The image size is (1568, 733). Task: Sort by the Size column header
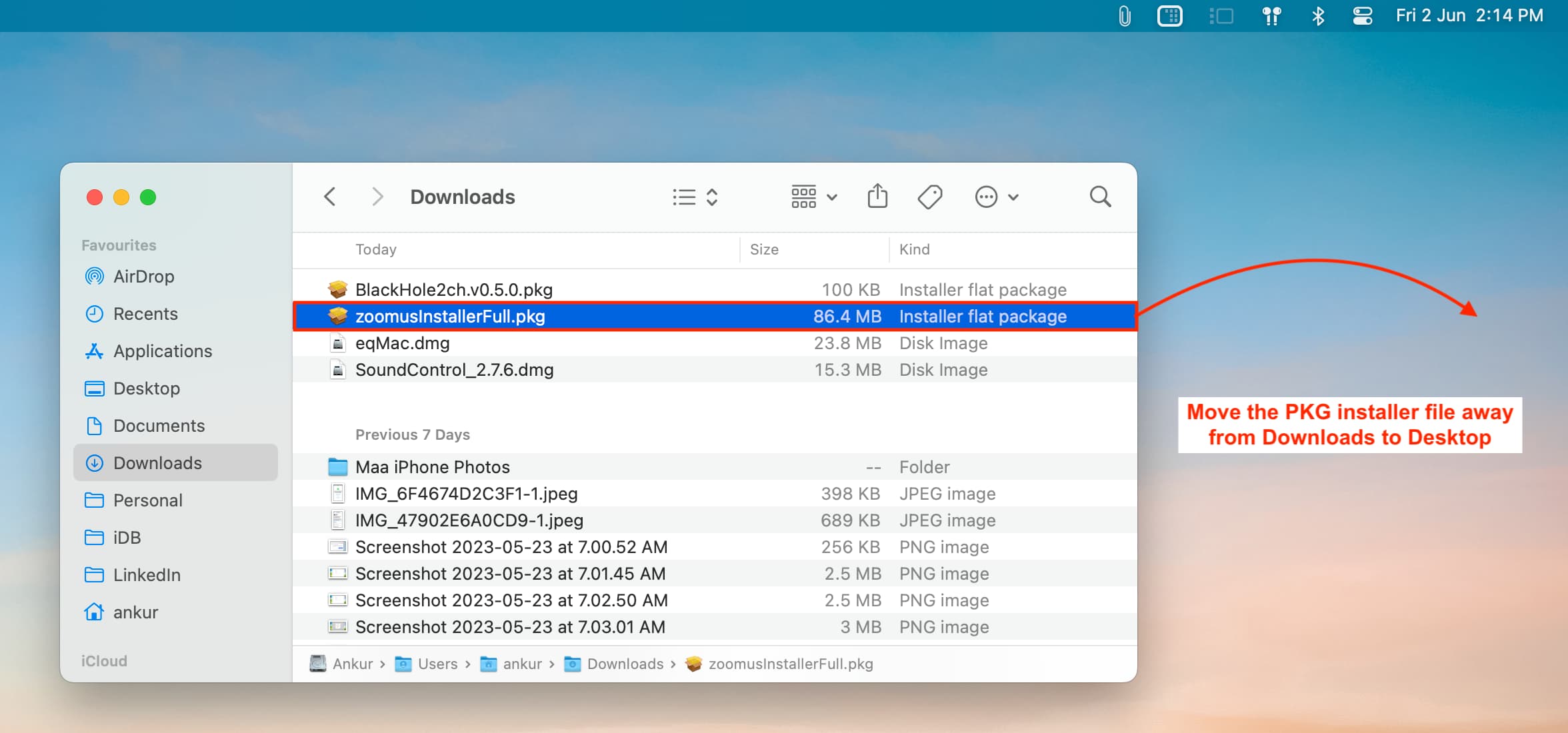tap(764, 249)
